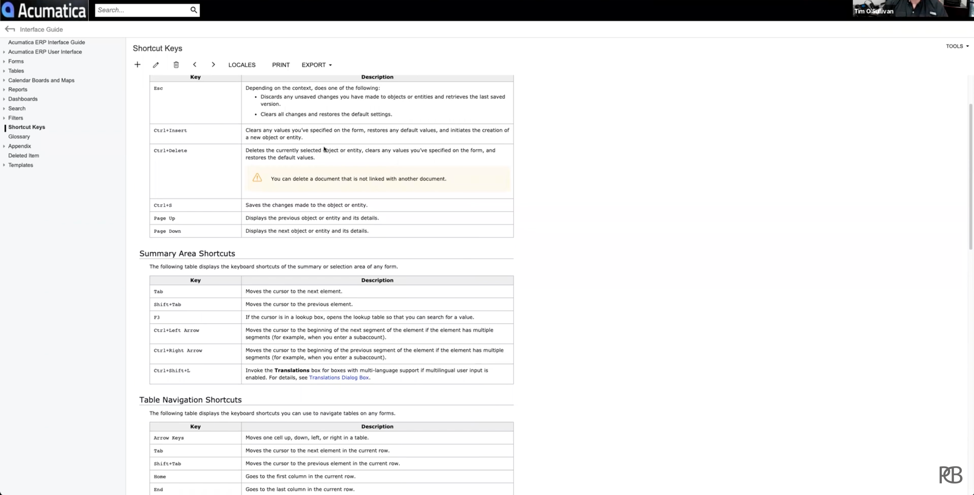
Task: Click the Home key cell
Action: click(x=195, y=476)
